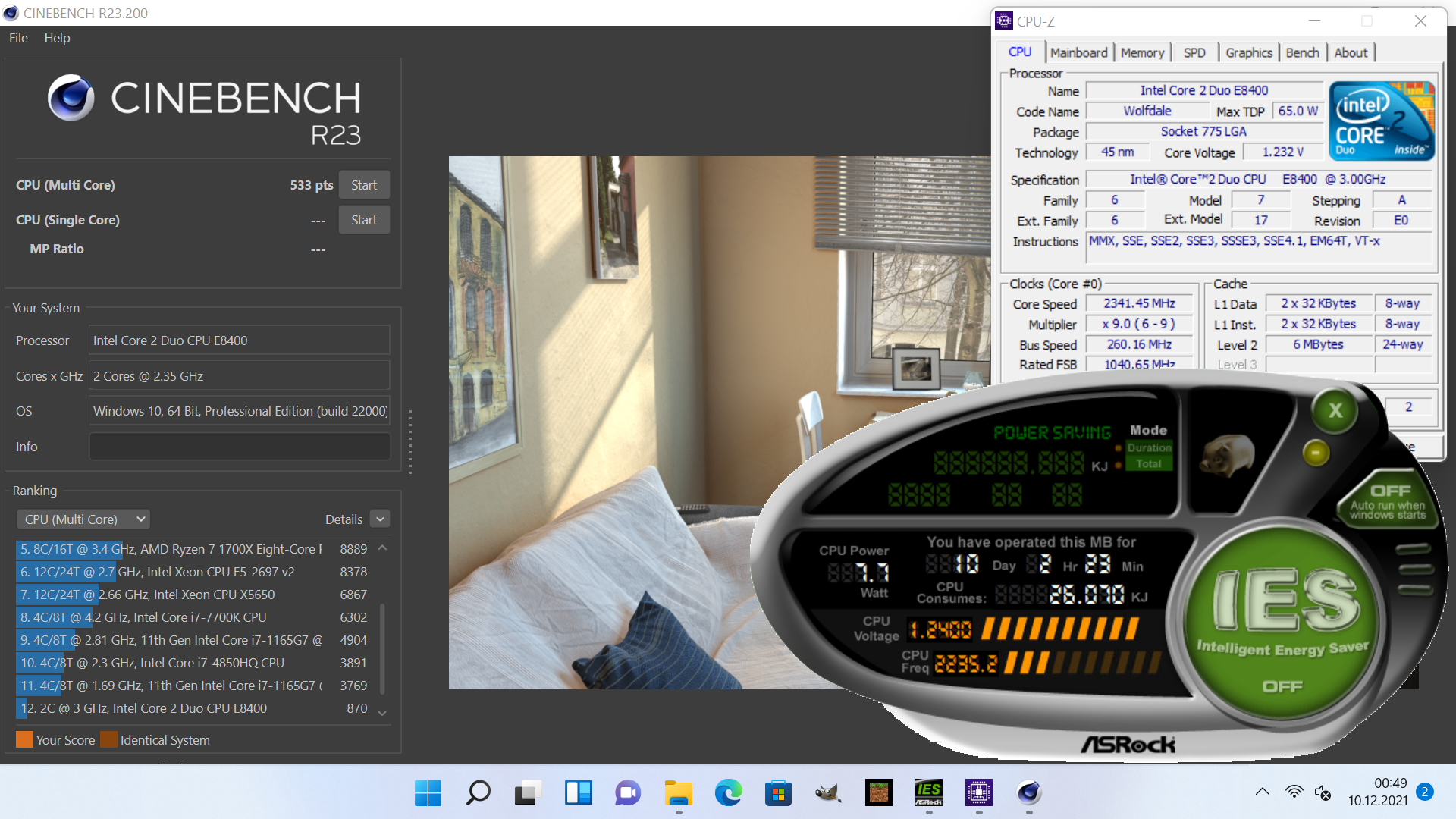This screenshot has height=819, width=1456.
Task: Show hidden system tray icons chevron
Action: (x=1262, y=792)
